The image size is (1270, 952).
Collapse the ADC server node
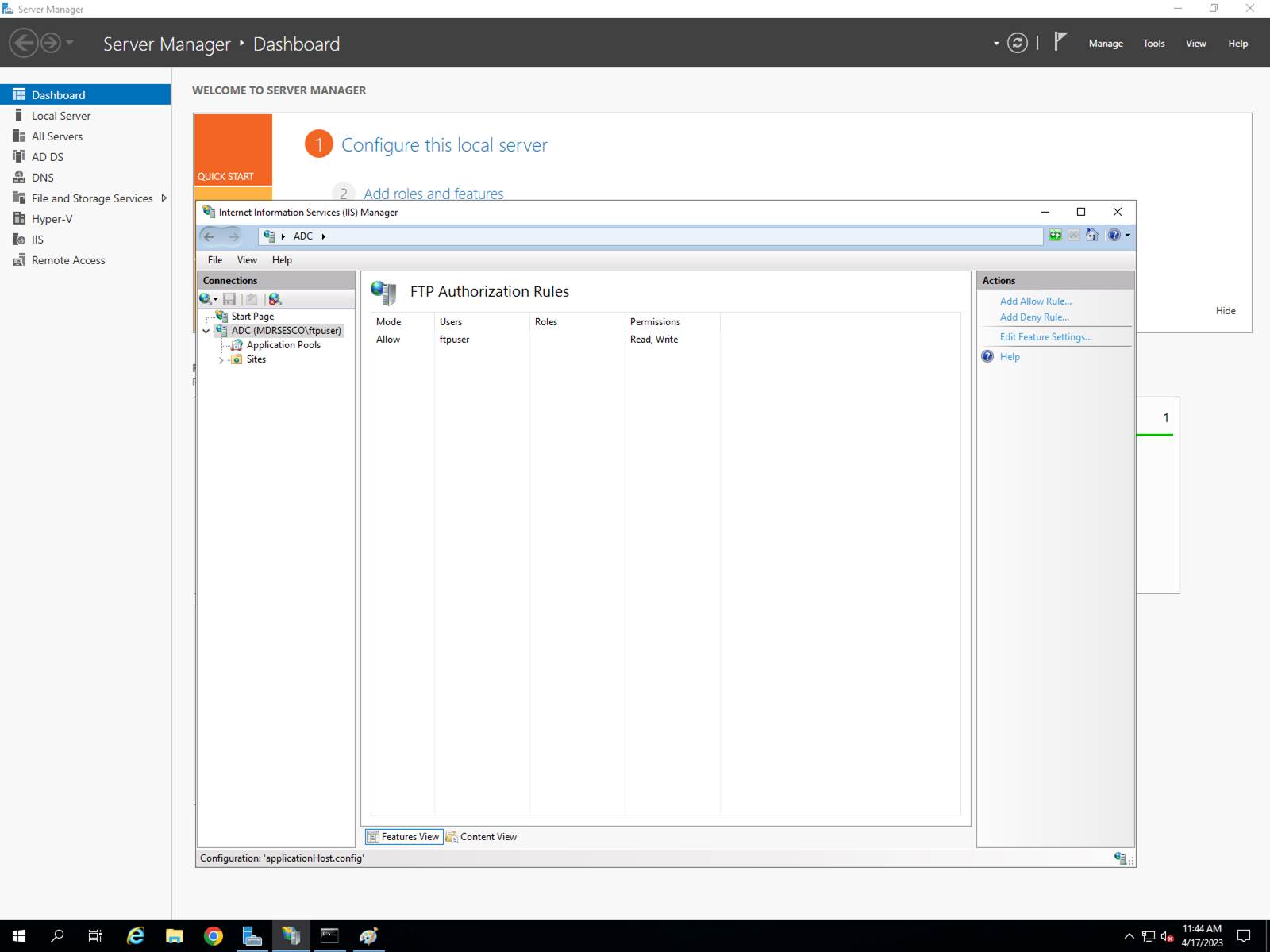pyautogui.click(x=206, y=331)
